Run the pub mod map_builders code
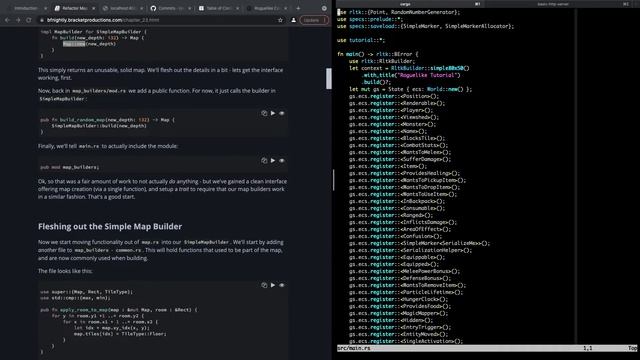 pos(273,160)
